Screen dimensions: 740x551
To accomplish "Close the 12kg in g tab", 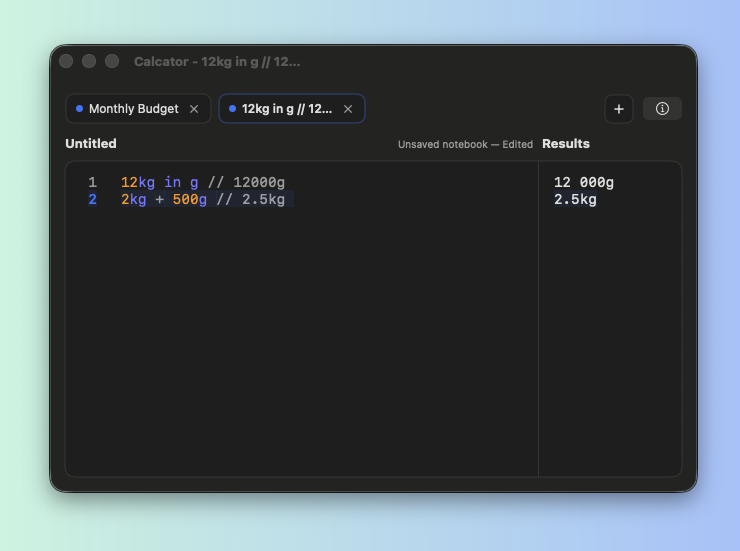I will click(x=348, y=109).
